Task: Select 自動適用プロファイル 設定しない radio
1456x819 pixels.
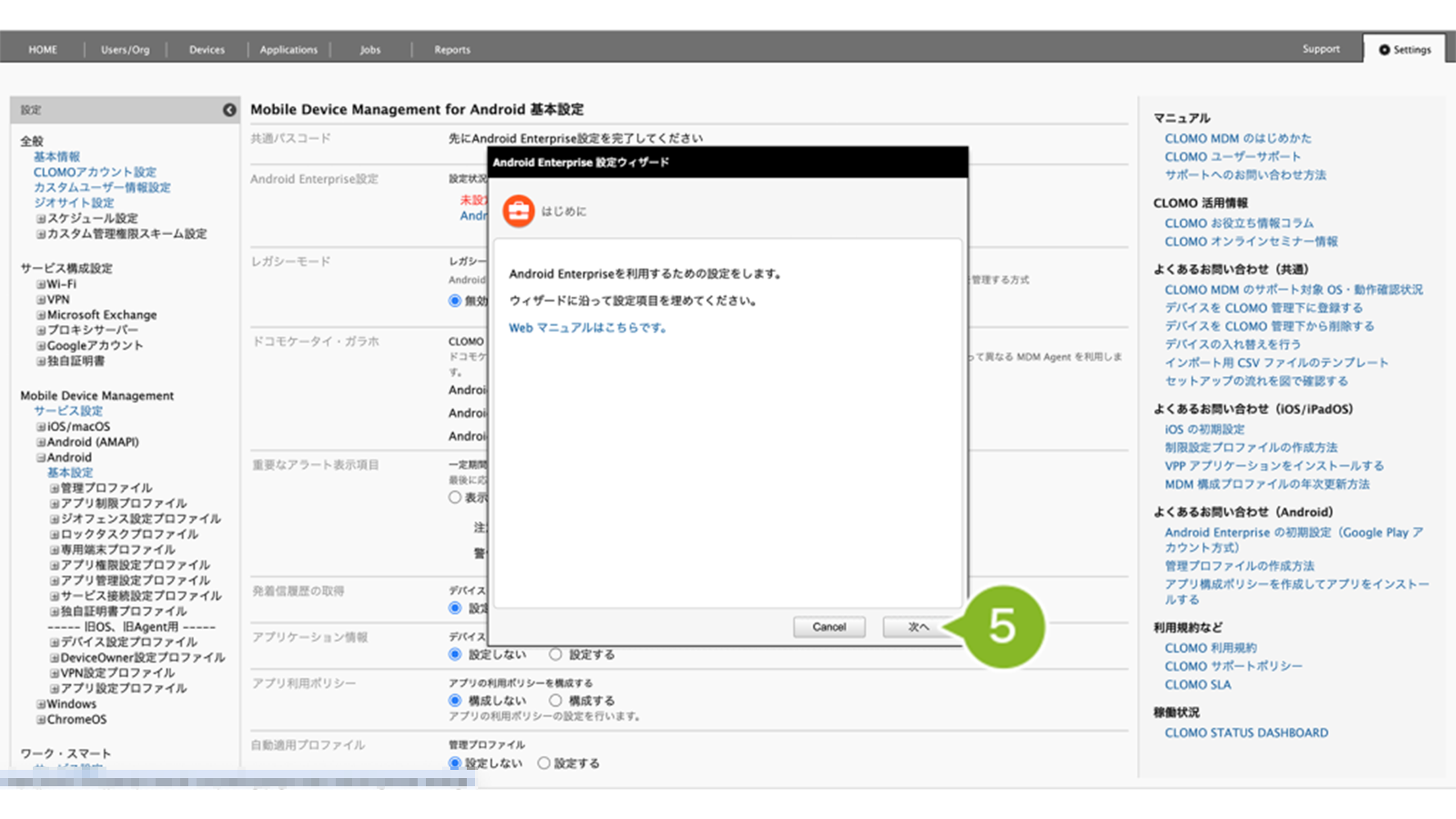Action: [454, 762]
